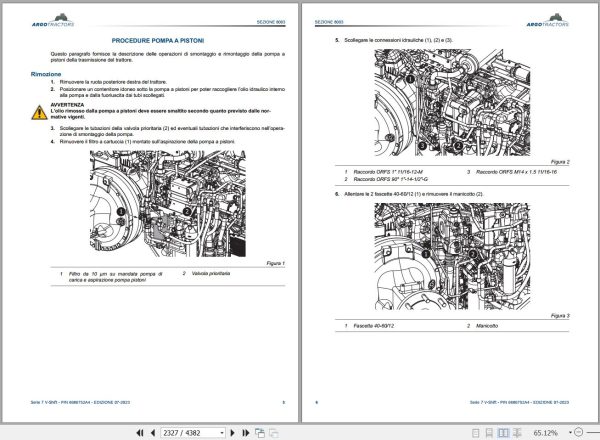Viewport: 600px width, 440px height.
Task: Click the zoom slider track
Action: [592, 432]
